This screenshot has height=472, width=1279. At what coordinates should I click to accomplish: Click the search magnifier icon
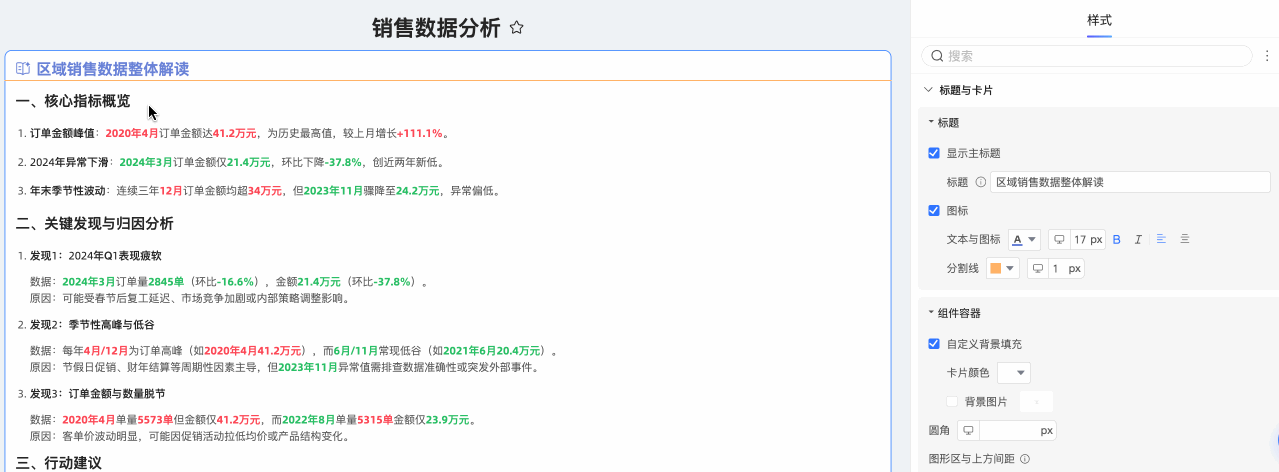coord(937,56)
